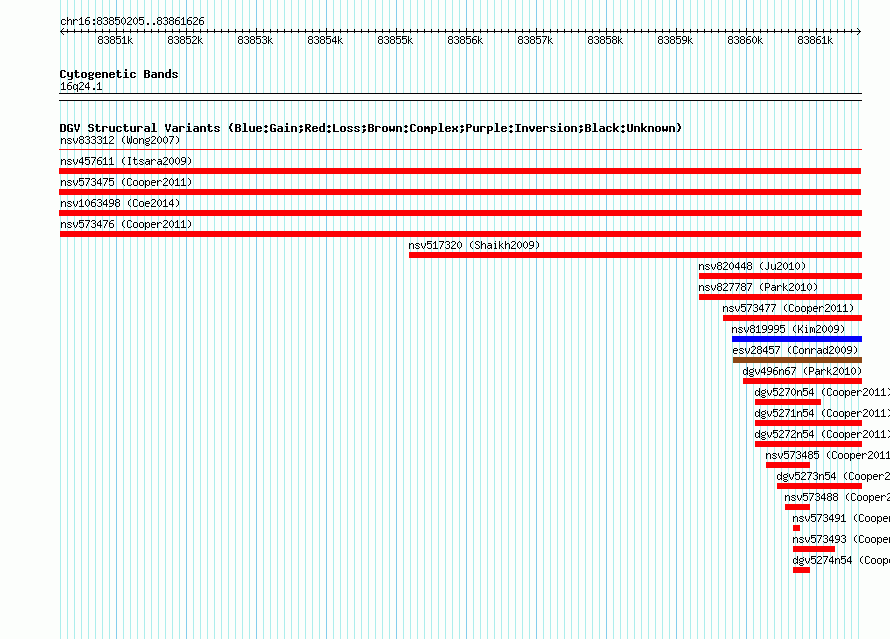This screenshot has width=890, height=639.
Task: Open the nsv573491 variant label
Action: (x=841, y=518)
